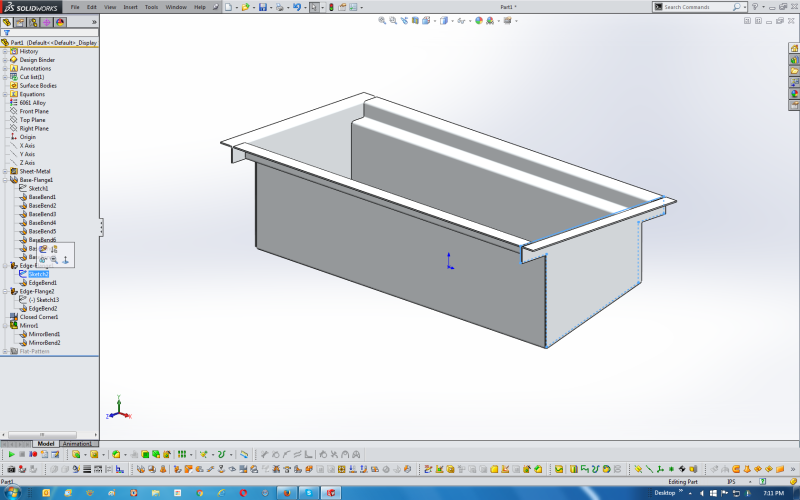Click the Print icon
Screen dimensions: 800x500
pyautogui.click(x=279, y=7)
